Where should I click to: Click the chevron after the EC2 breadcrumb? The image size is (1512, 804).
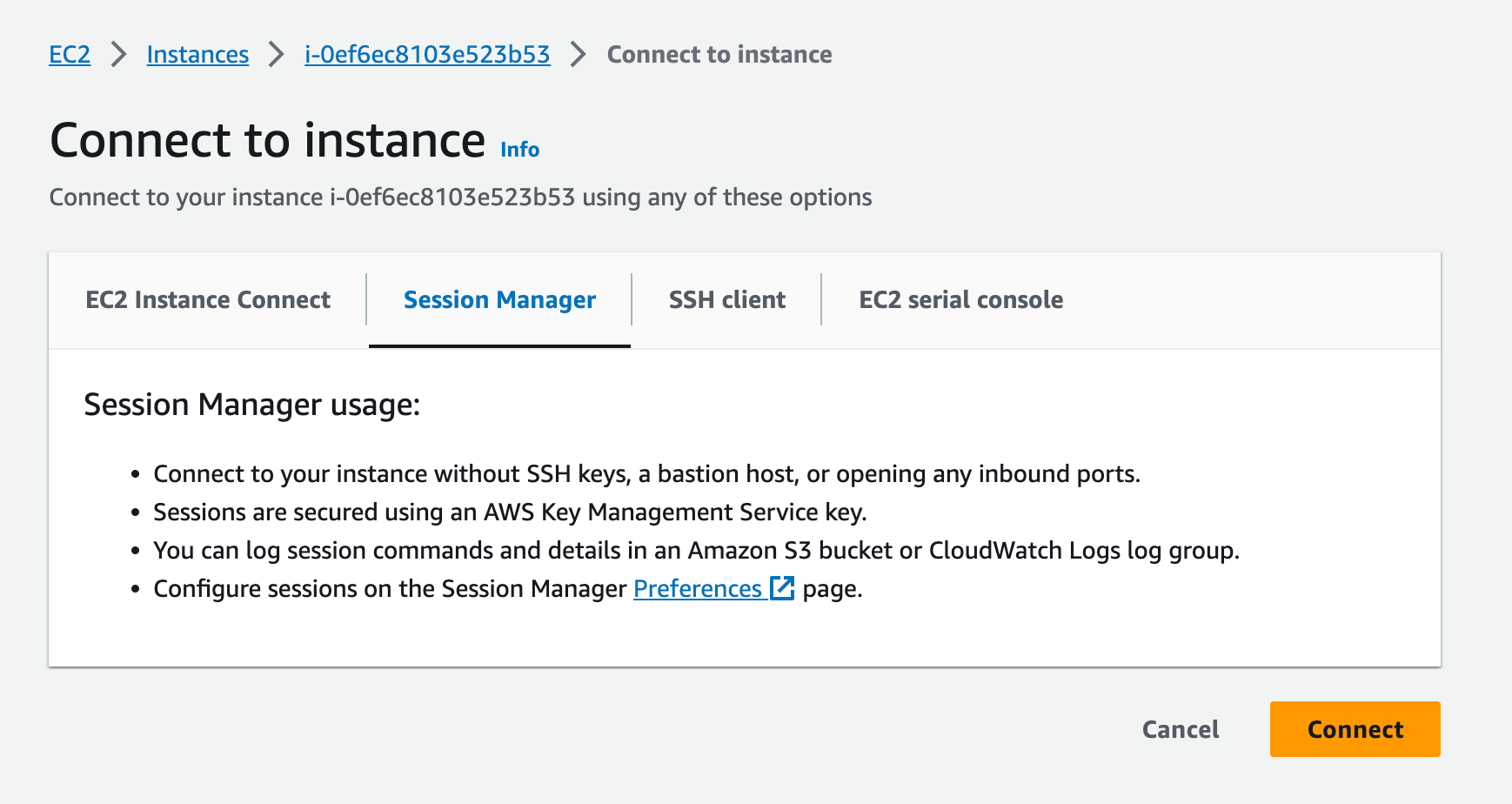(119, 55)
